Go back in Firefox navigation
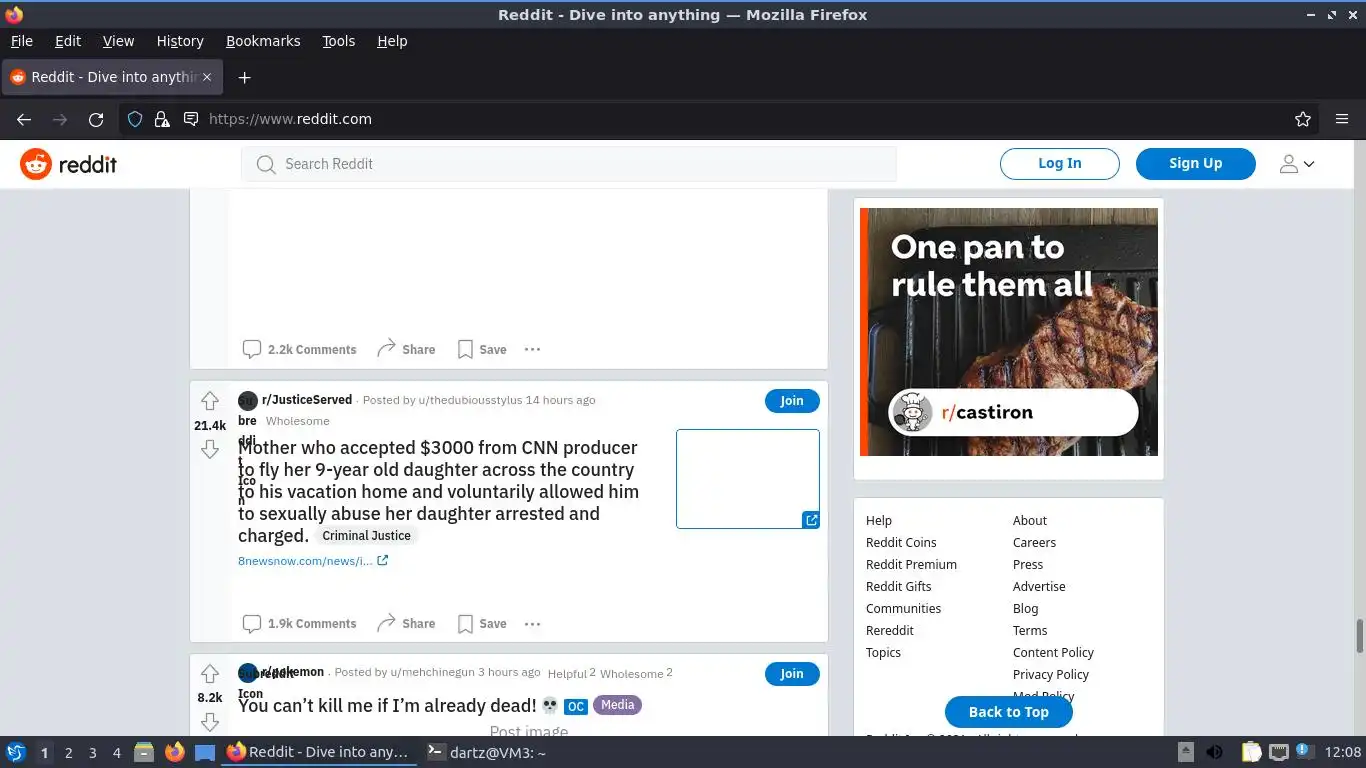Viewport: 1366px width, 768px height. click(24, 119)
